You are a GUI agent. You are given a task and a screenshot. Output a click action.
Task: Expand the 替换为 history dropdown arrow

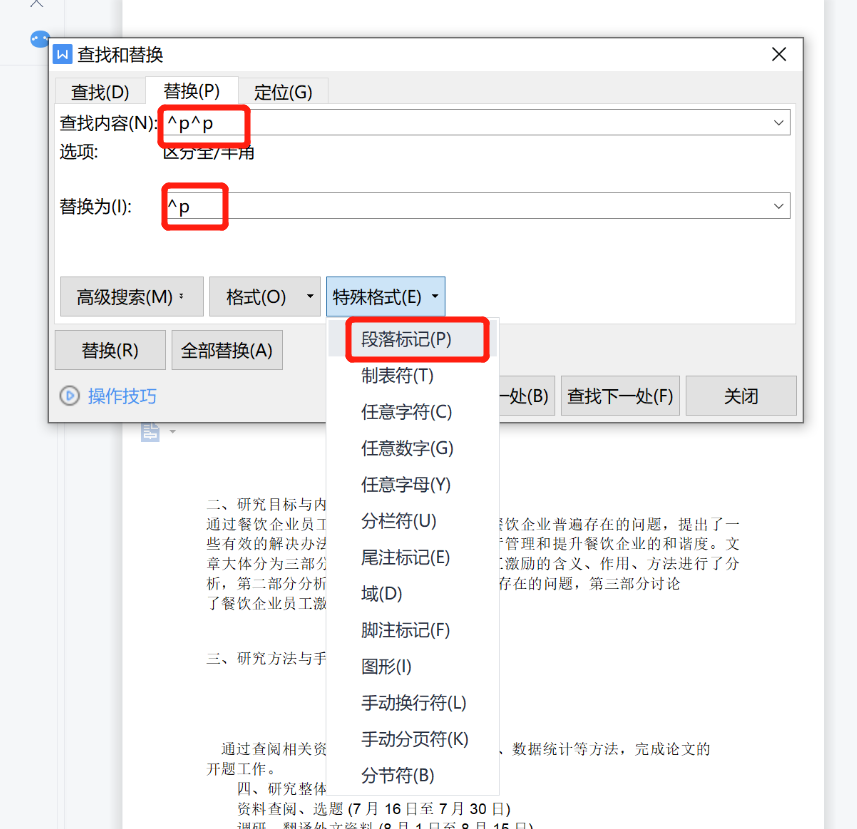tap(778, 206)
